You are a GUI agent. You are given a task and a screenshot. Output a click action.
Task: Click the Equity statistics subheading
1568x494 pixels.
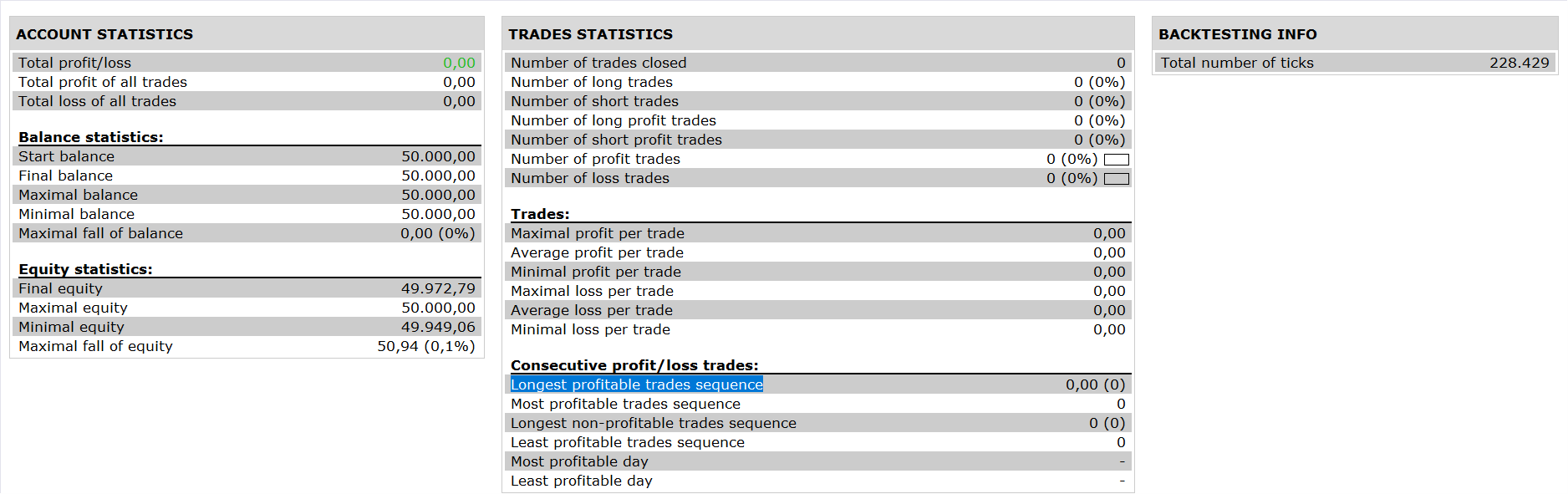[x=85, y=269]
